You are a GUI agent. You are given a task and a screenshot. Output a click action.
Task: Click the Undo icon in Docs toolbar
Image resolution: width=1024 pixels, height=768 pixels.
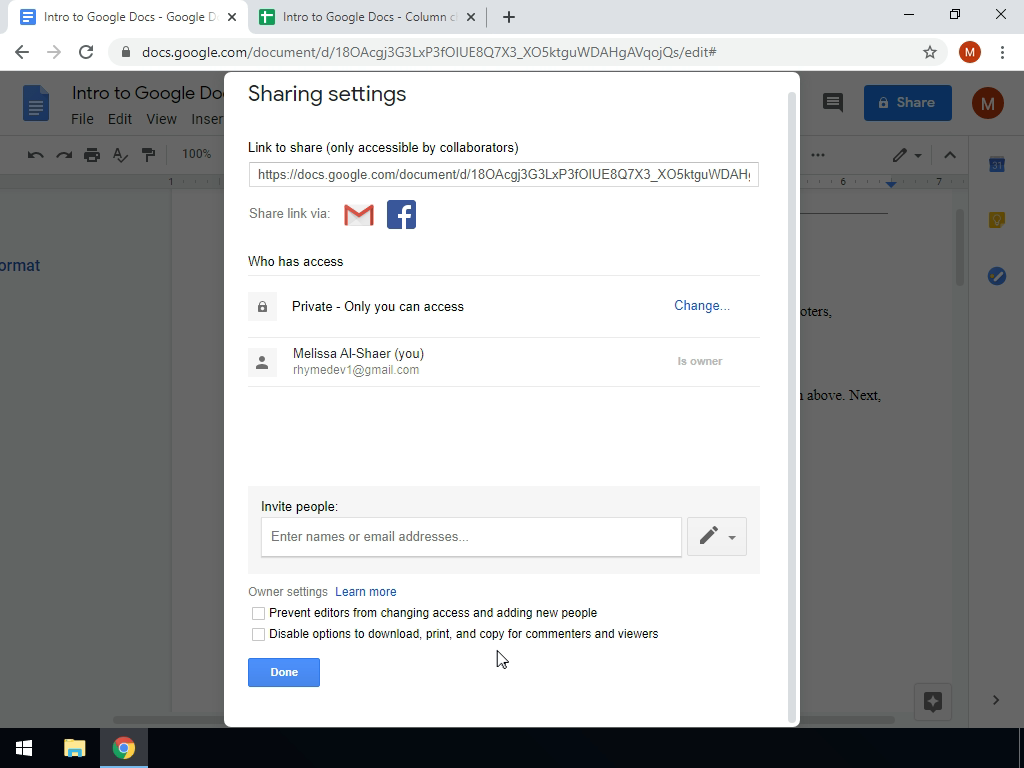pyautogui.click(x=36, y=155)
